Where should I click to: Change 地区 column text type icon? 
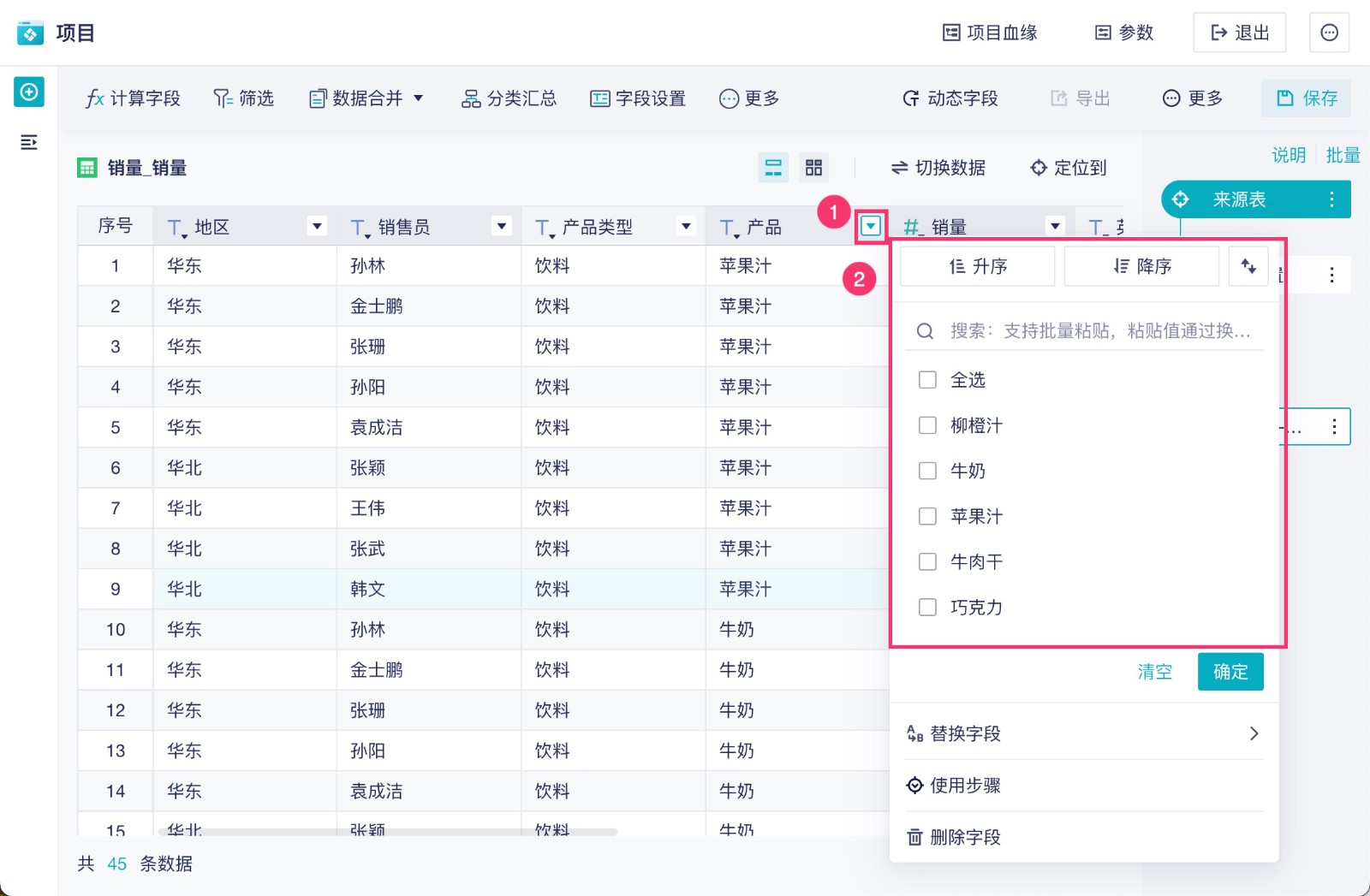coord(176,228)
